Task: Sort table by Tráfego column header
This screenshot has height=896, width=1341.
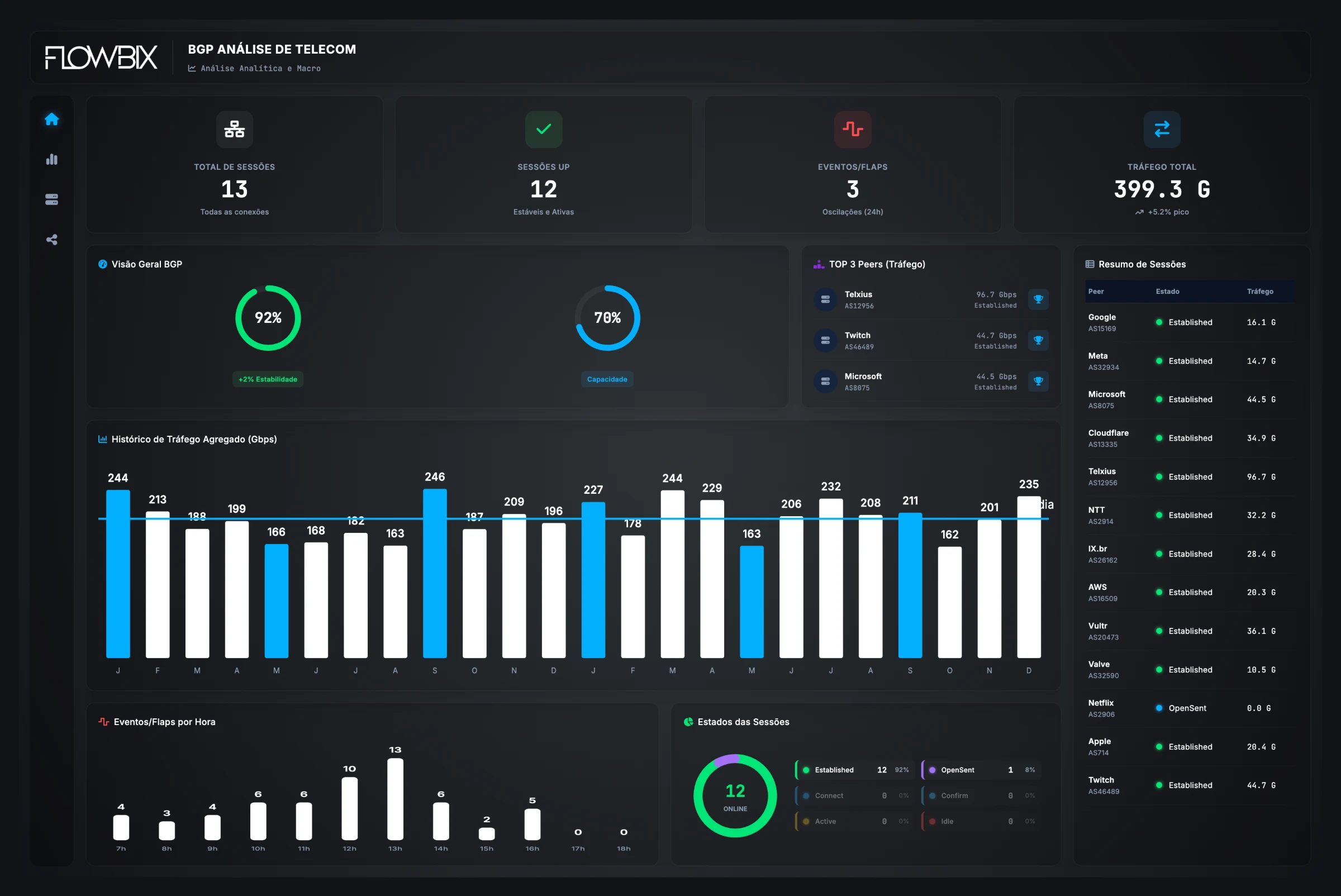Action: (1260, 292)
